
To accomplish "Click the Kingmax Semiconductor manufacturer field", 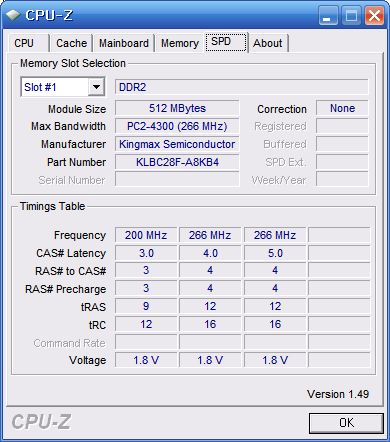I will tap(177, 144).
